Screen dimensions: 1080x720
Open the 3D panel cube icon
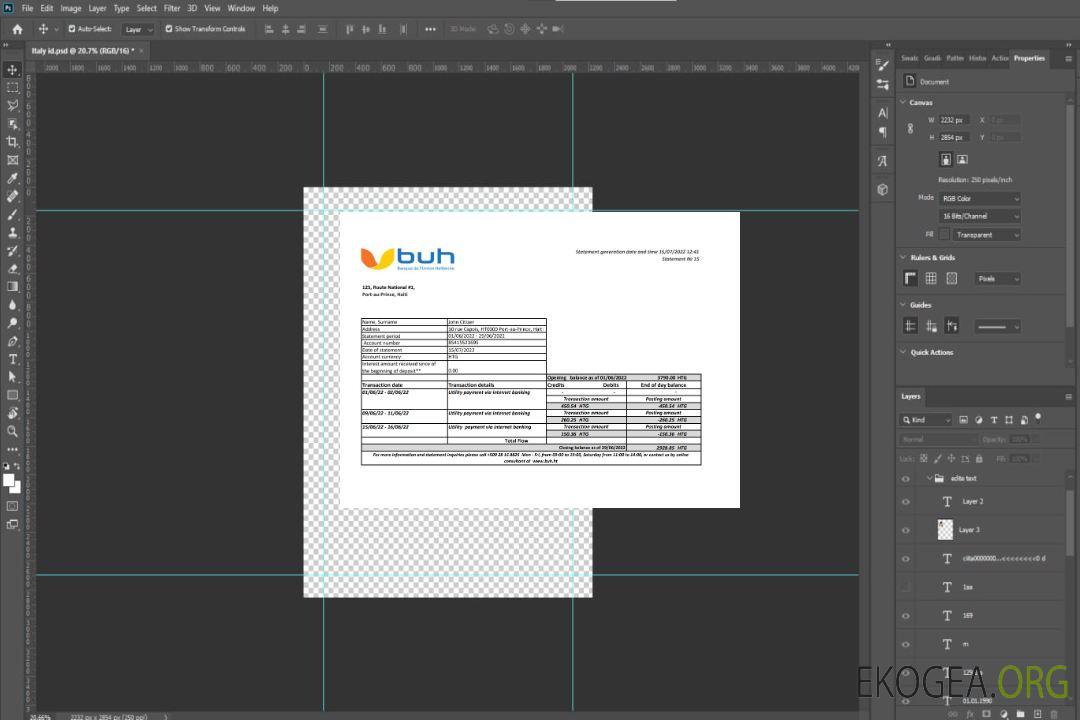pos(883,189)
